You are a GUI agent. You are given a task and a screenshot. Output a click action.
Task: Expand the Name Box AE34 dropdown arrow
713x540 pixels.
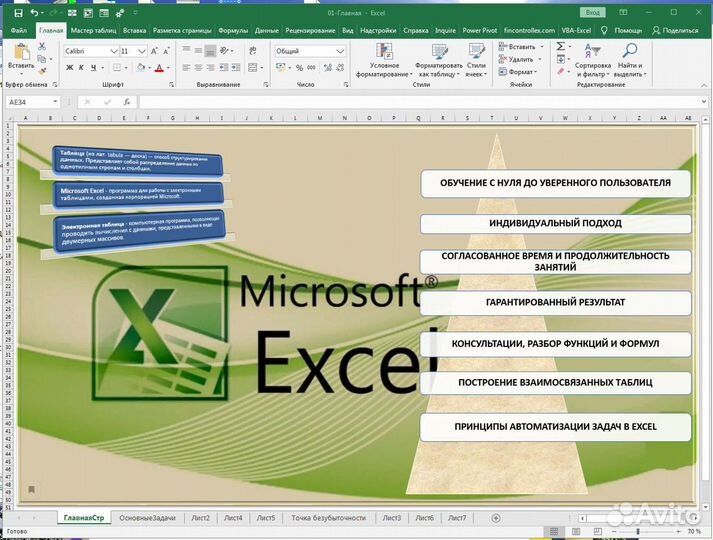(x=55, y=102)
